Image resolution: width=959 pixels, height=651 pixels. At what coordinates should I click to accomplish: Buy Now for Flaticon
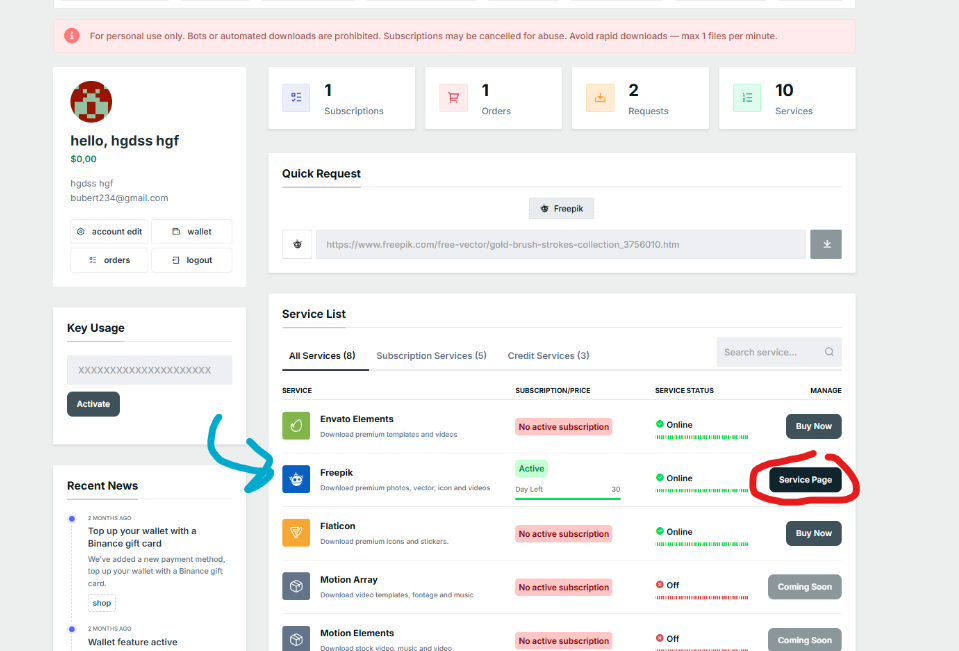pos(813,534)
